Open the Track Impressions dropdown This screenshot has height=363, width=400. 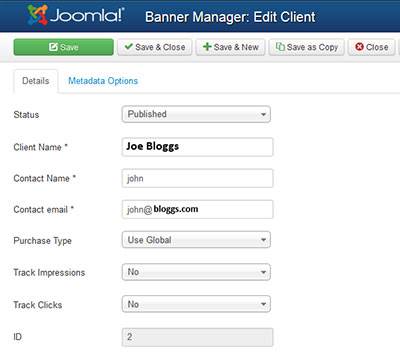pyautogui.click(x=196, y=272)
